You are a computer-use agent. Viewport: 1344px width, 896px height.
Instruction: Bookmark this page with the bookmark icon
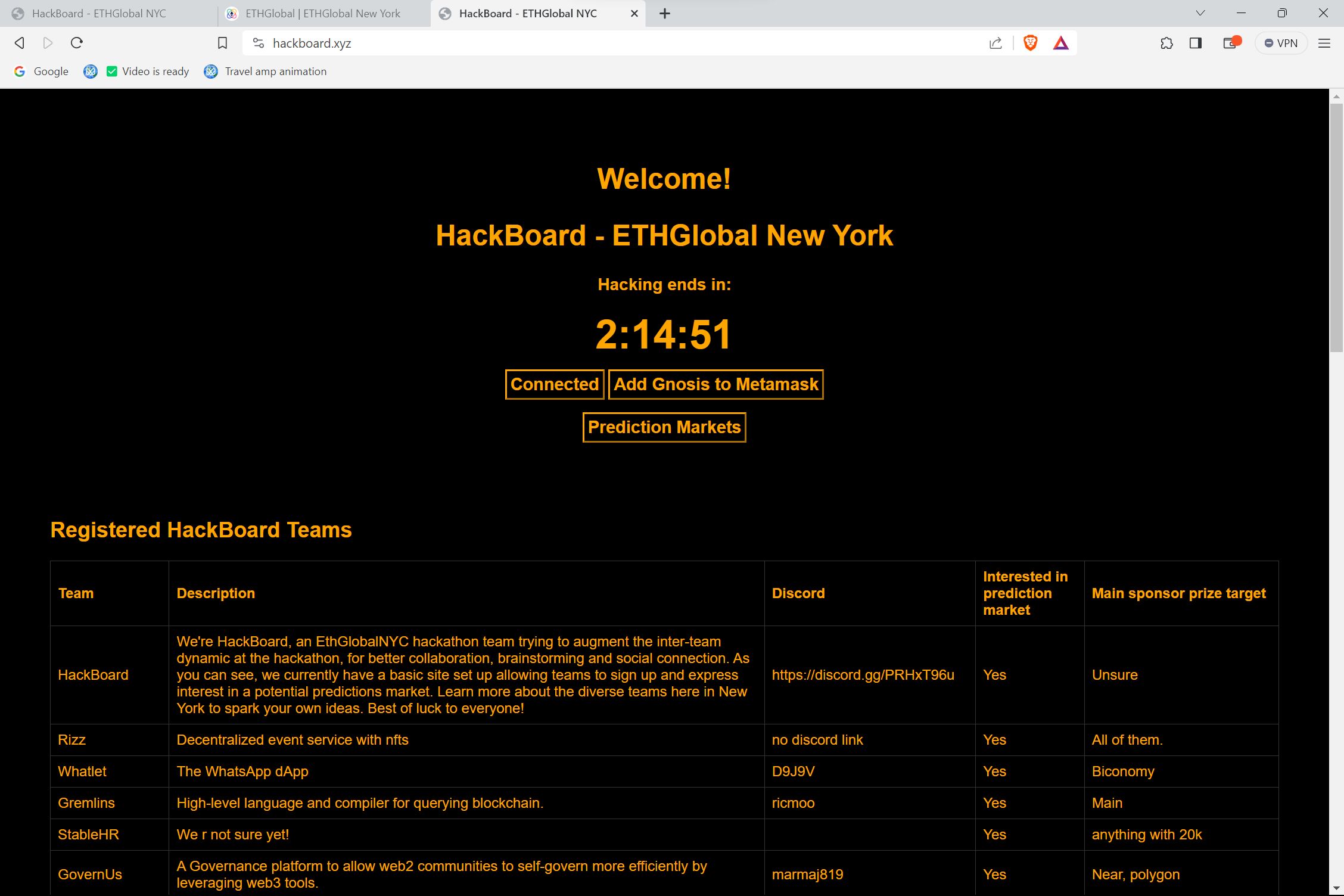(222, 43)
